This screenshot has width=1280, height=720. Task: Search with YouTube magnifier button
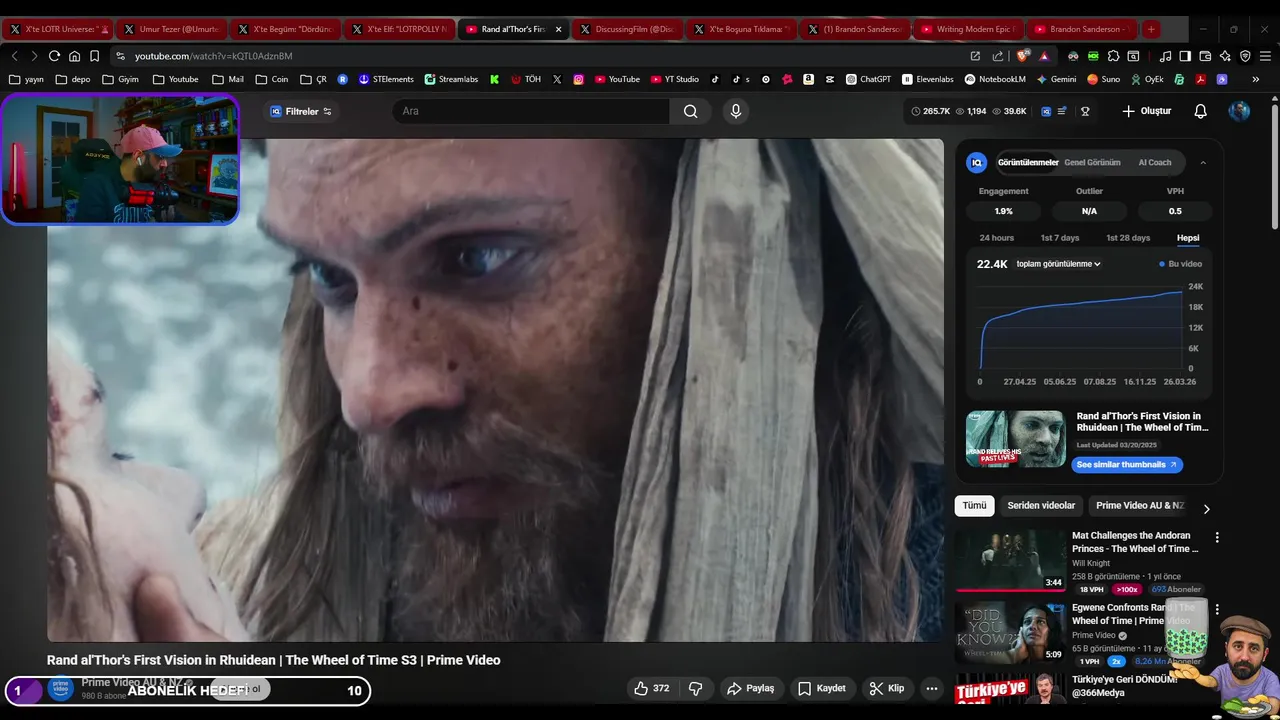tap(690, 111)
